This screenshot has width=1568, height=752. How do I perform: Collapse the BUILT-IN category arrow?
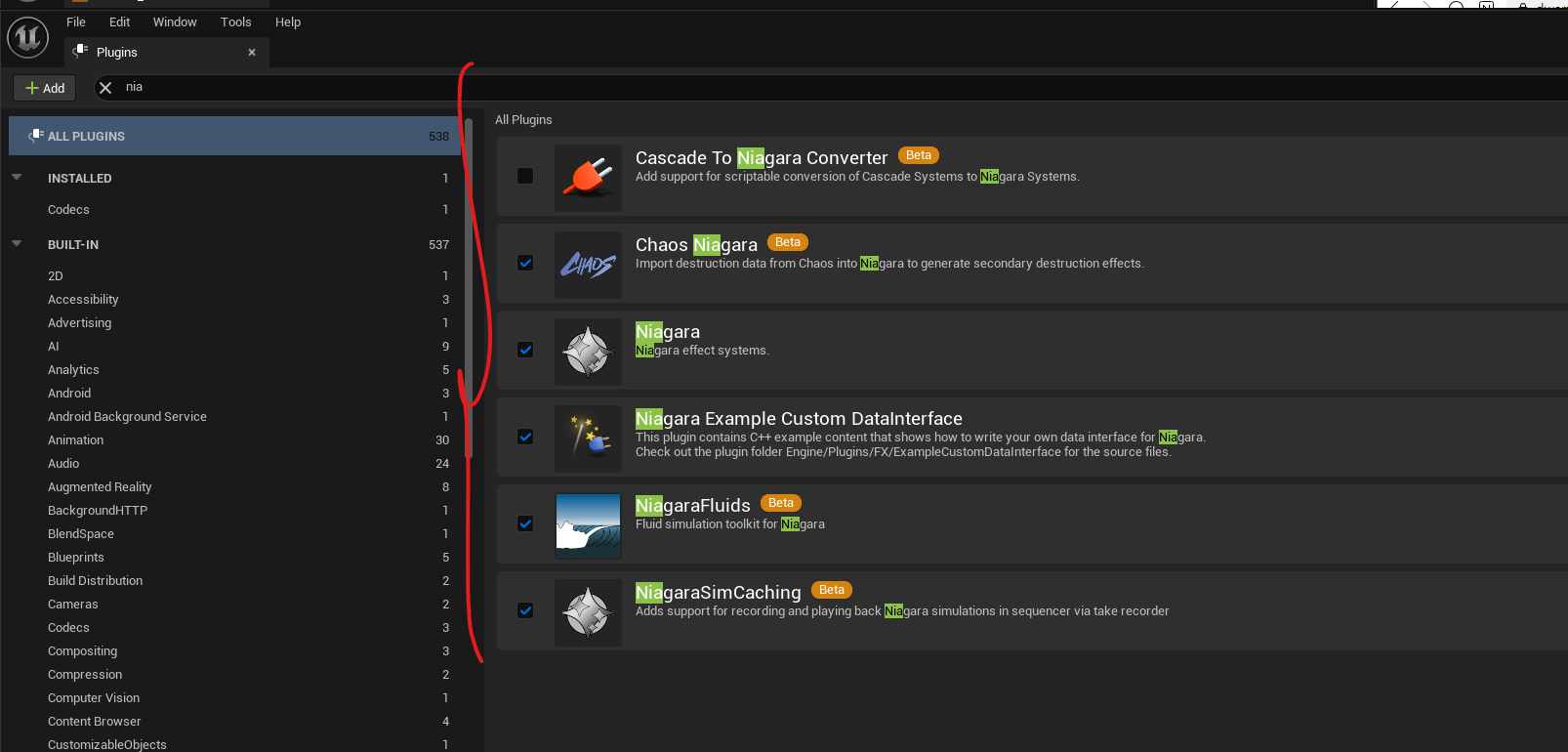pyautogui.click(x=17, y=244)
